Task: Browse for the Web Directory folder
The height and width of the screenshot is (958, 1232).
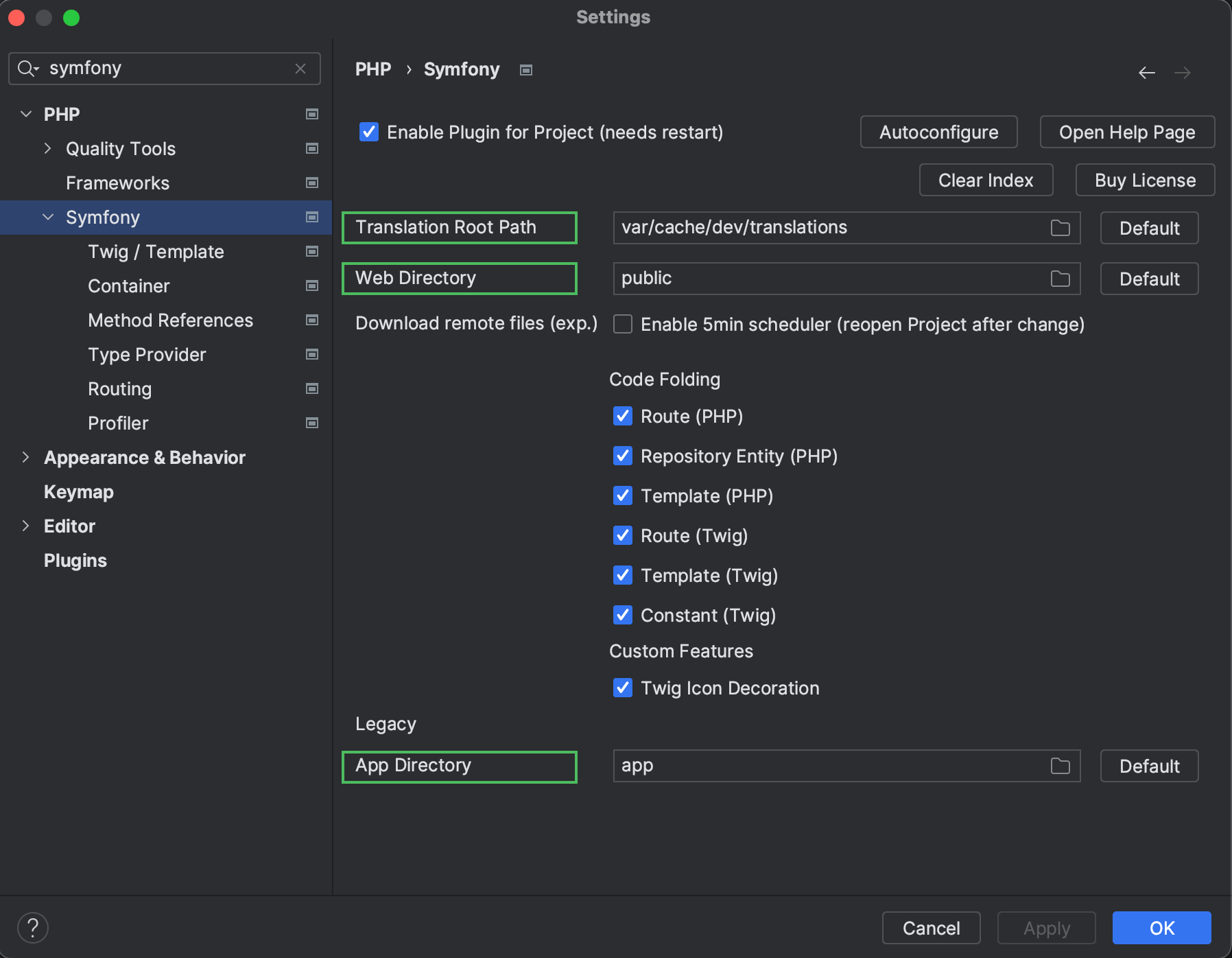Action: click(x=1060, y=279)
